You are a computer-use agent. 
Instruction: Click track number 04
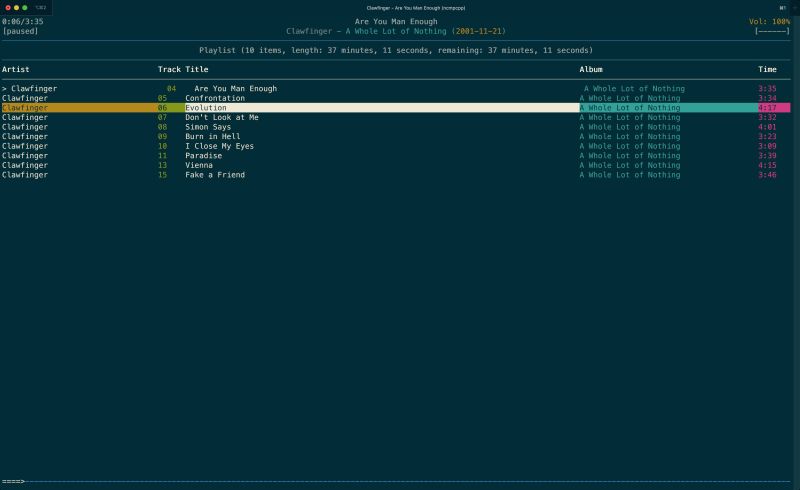point(171,88)
